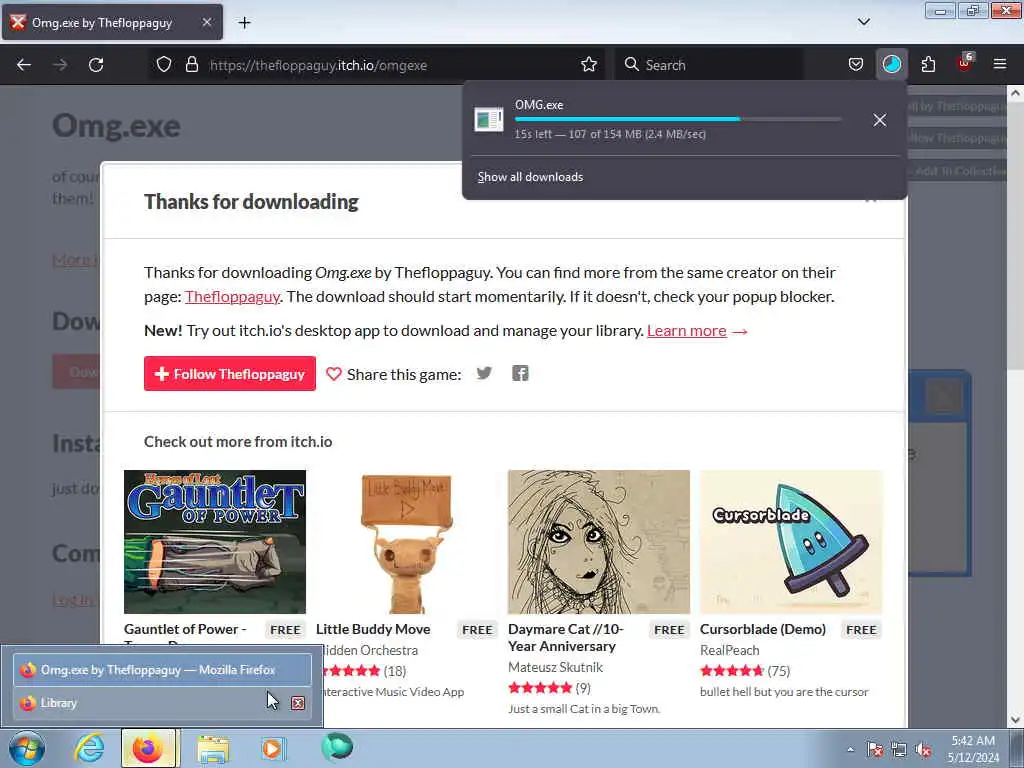Click in the Firefox Search box
Image resolution: width=1024 pixels, height=768 pixels.
[x=709, y=65]
